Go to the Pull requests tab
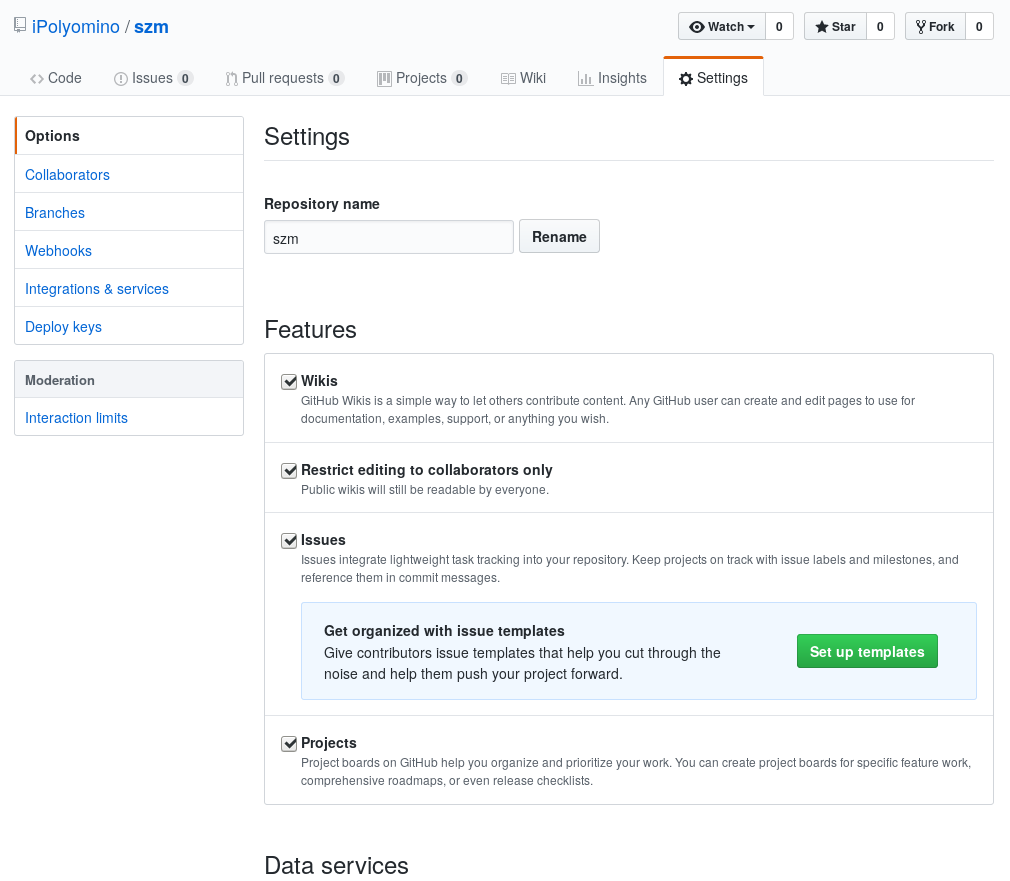The height and width of the screenshot is (881, 1010). click(x=285, y=78)
